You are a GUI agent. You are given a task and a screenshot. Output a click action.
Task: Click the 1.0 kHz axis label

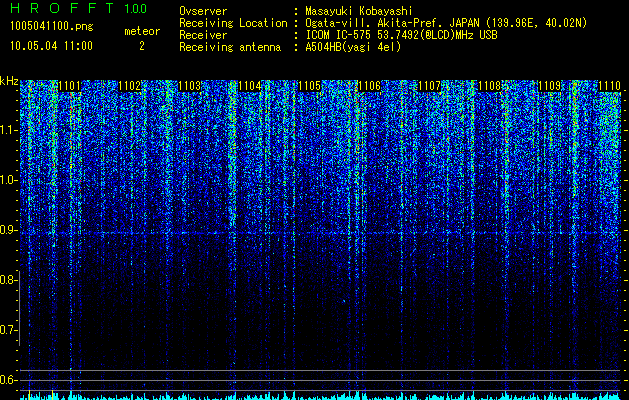[7, 181]
